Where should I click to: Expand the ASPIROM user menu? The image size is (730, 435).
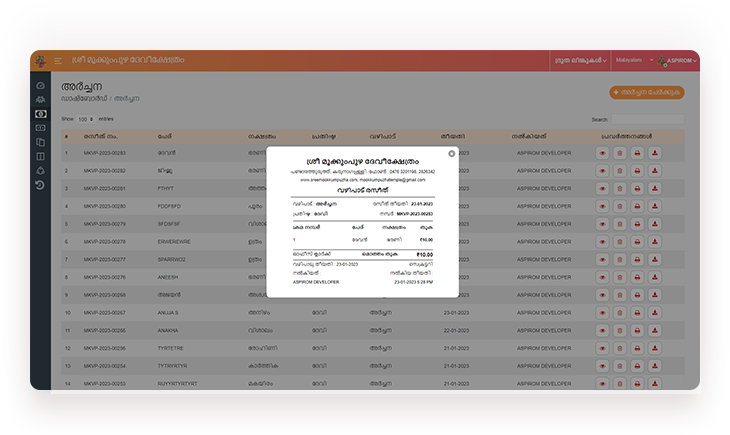point(677,61)
